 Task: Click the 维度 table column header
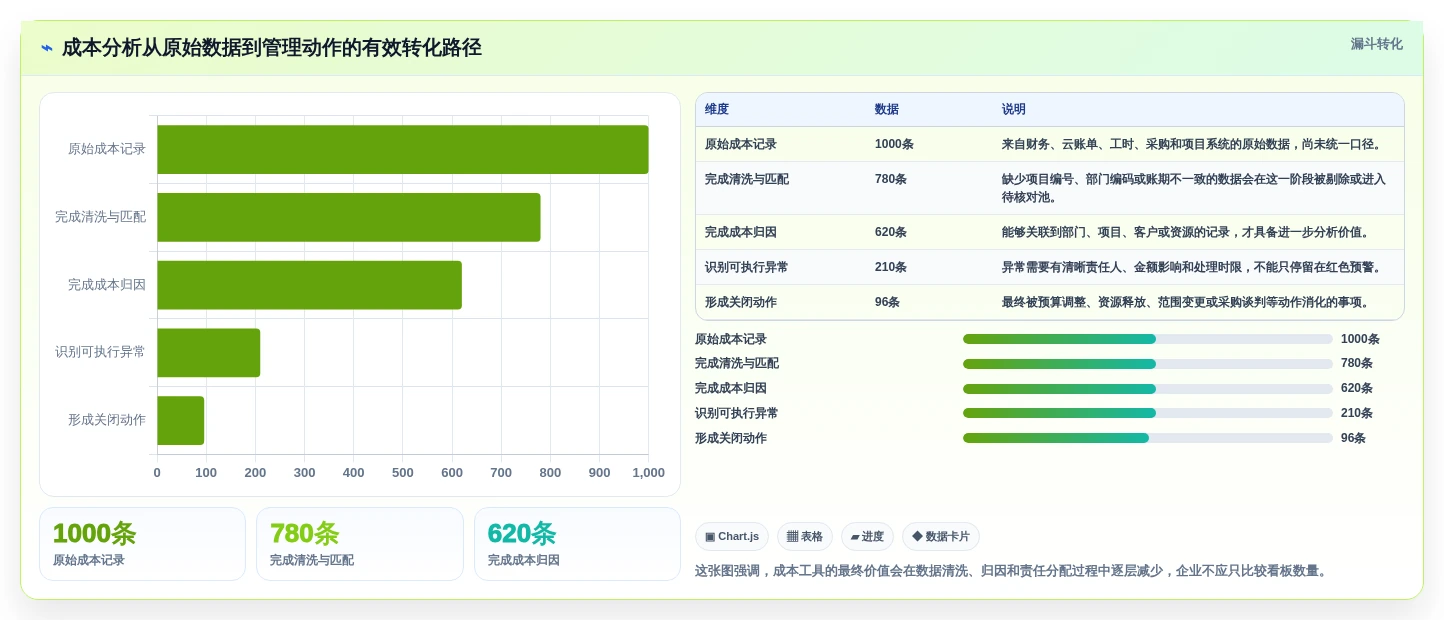[717, 109]
